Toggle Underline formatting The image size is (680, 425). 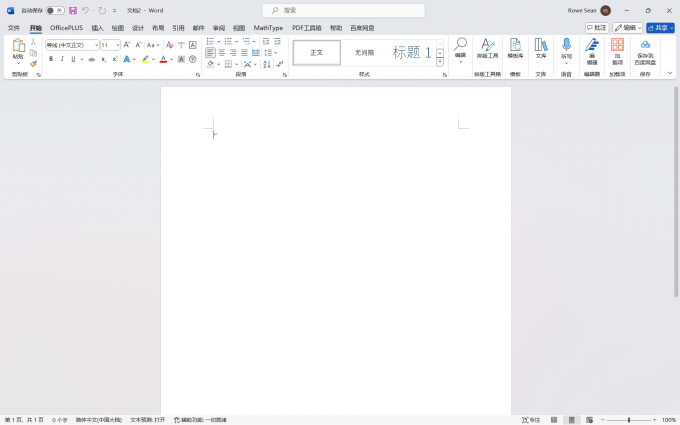click(73, 59)
